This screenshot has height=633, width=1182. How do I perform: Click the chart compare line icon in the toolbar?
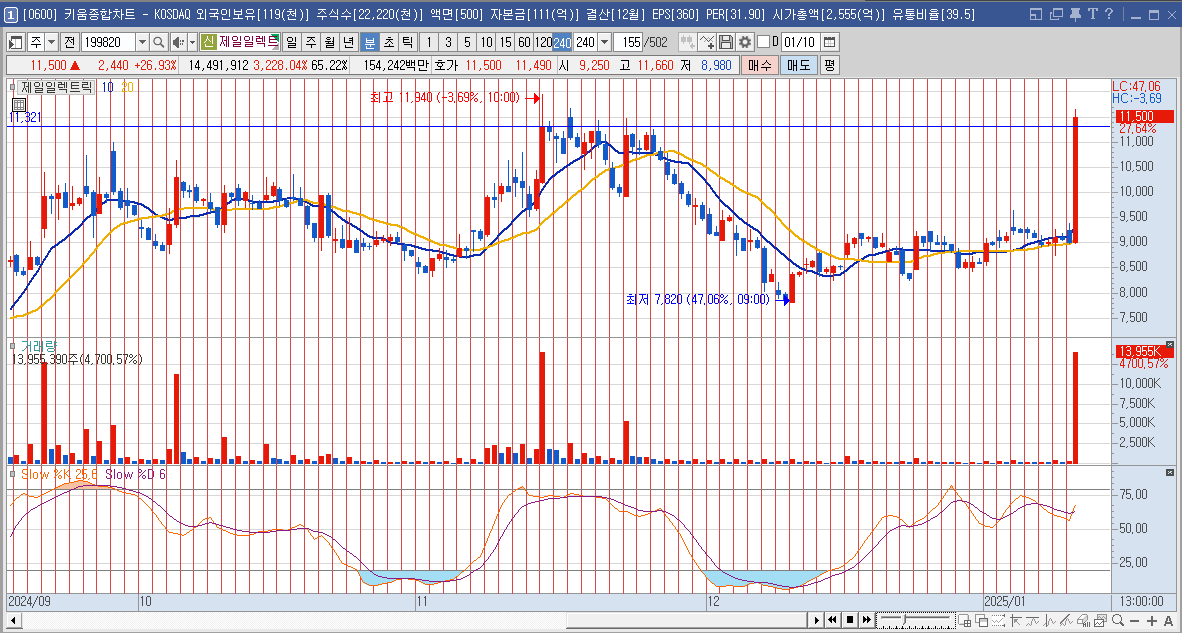707,42
